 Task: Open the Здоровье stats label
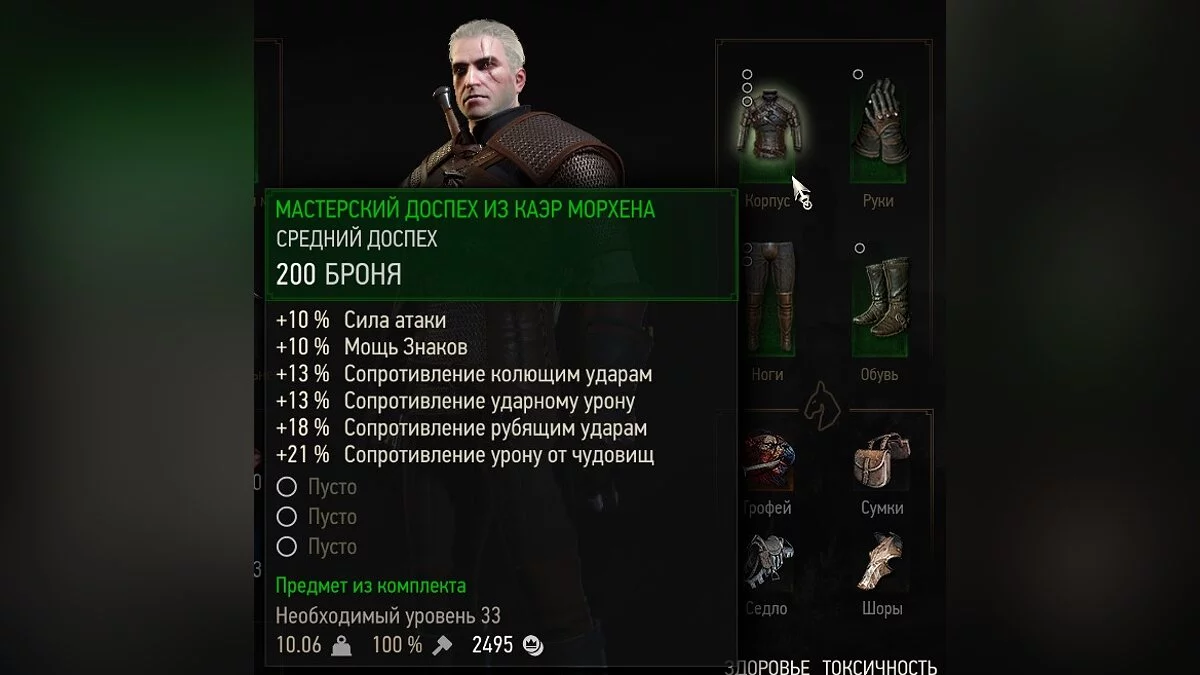(767, 667)
